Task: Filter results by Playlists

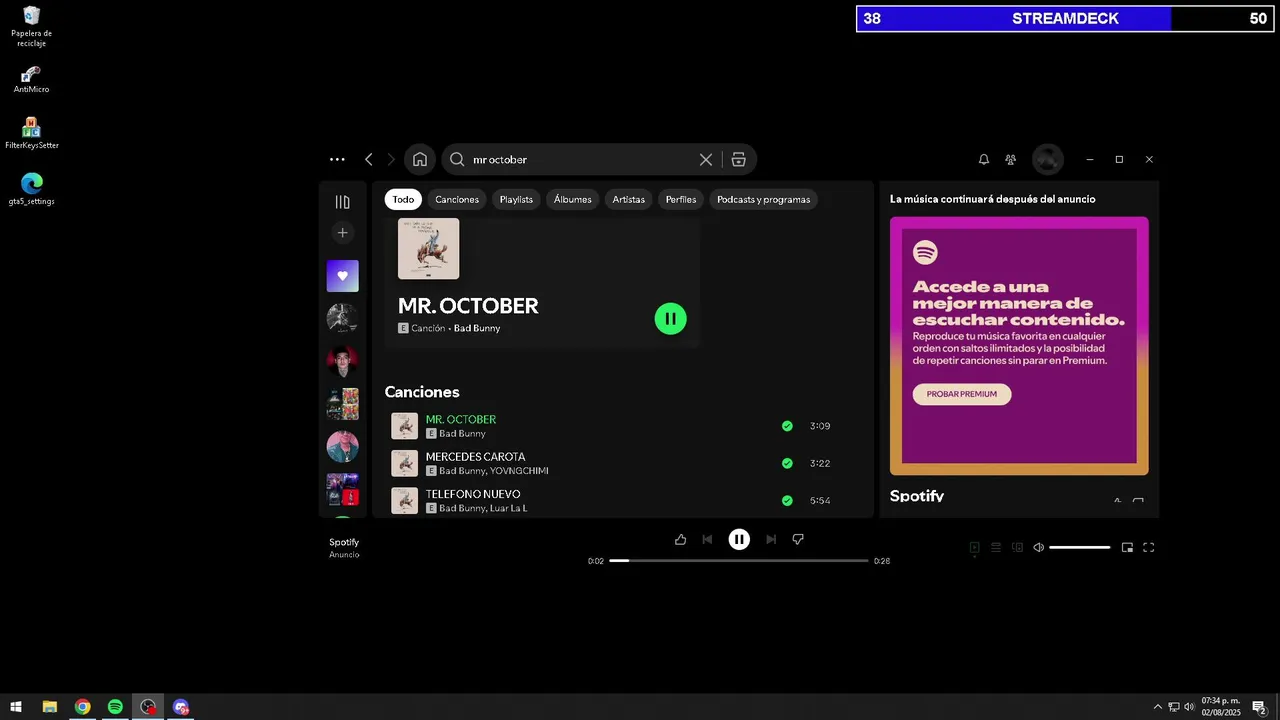Action: click(516, 199)
